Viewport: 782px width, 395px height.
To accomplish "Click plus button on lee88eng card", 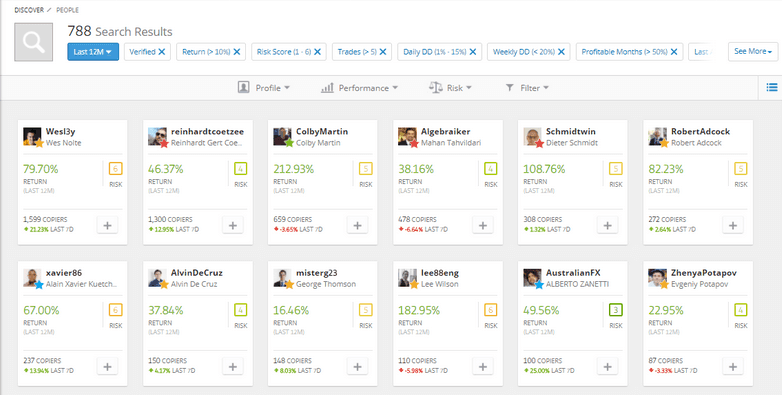I will pos(482,367).
